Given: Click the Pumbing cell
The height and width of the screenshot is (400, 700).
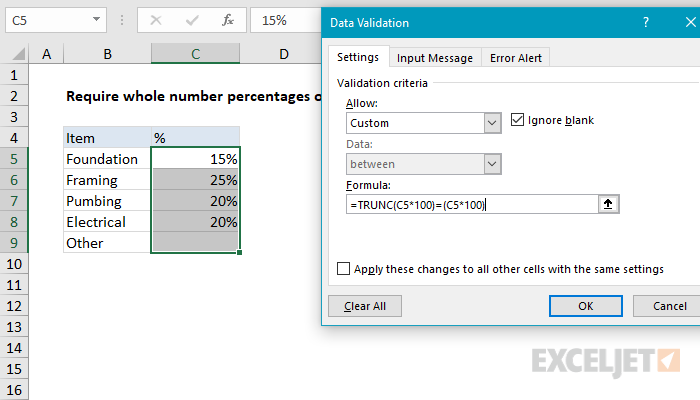Looking at the screenshot, I should [107, 201].
